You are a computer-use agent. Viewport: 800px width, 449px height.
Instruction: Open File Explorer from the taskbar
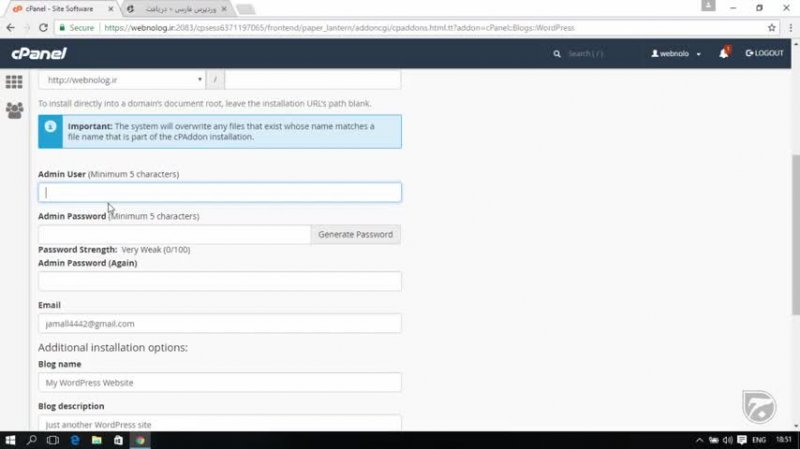coord(97,439)
